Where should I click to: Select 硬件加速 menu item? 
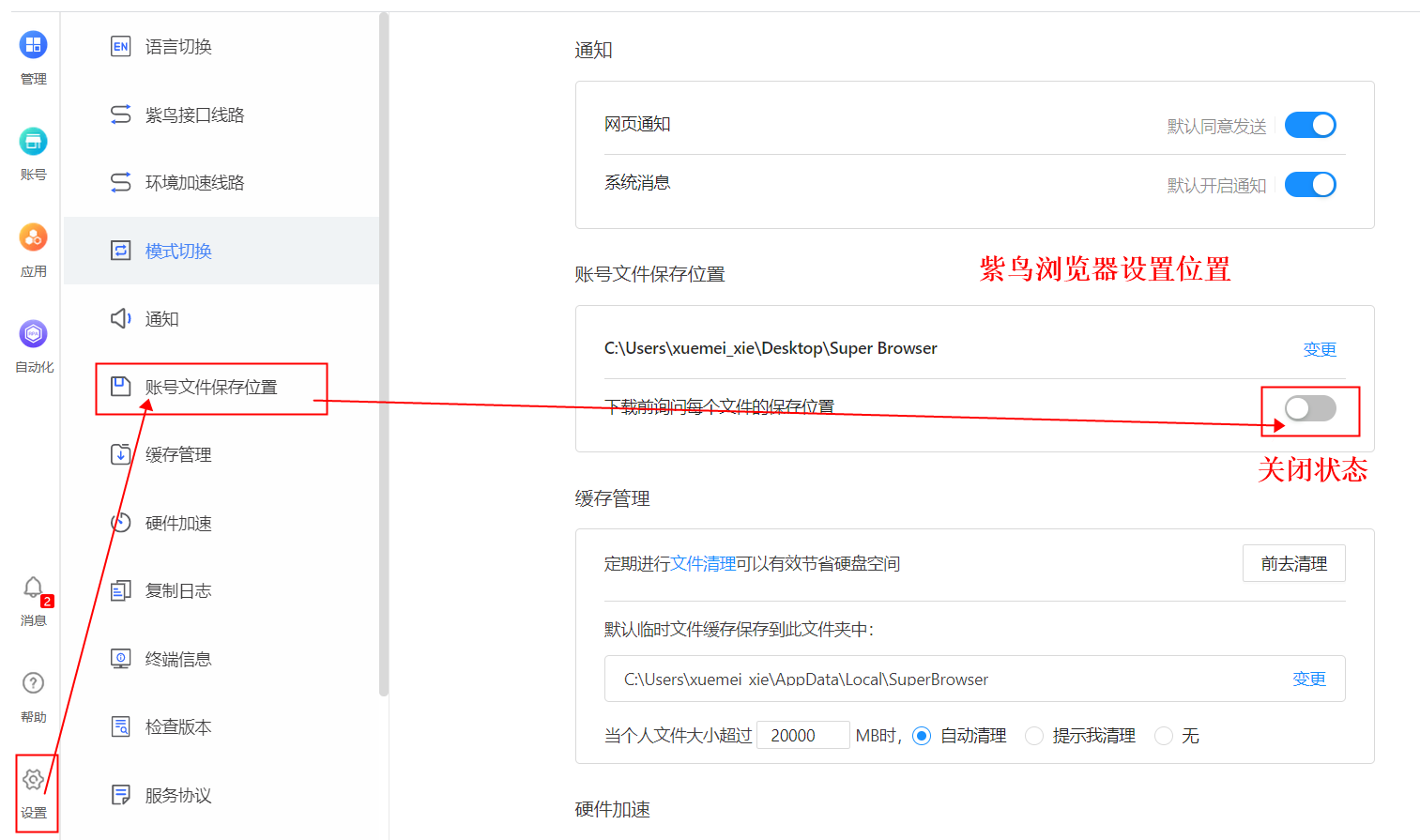click(222, 523)
